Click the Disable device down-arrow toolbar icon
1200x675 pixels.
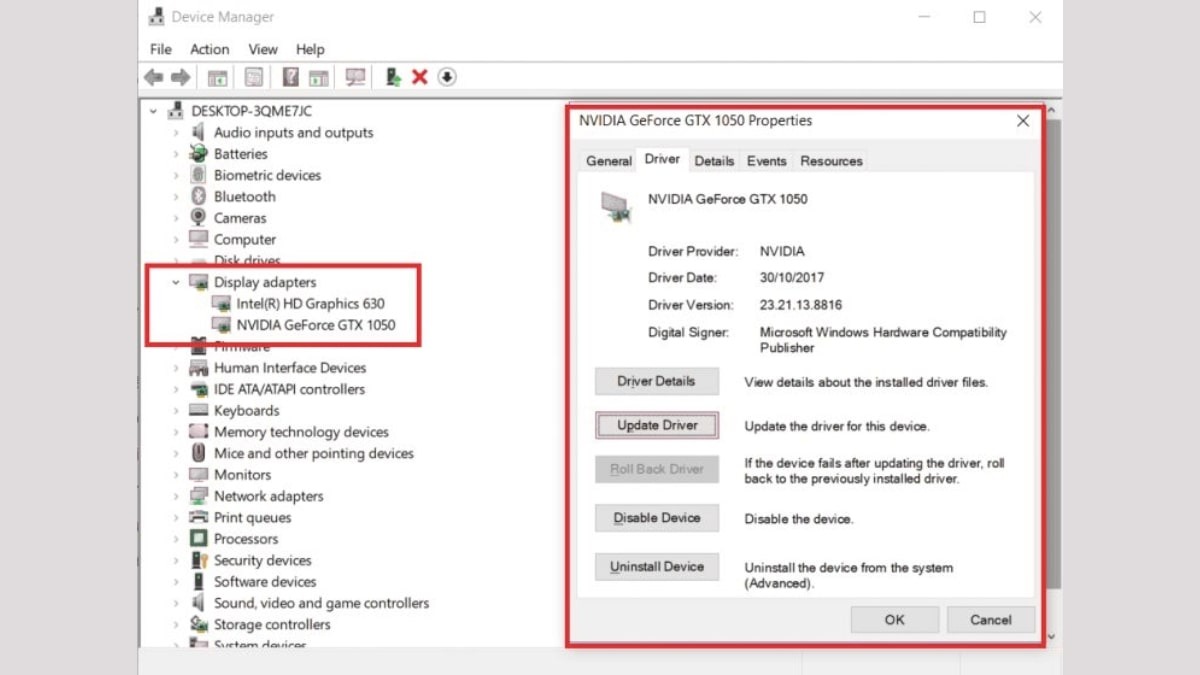[447, 77]
